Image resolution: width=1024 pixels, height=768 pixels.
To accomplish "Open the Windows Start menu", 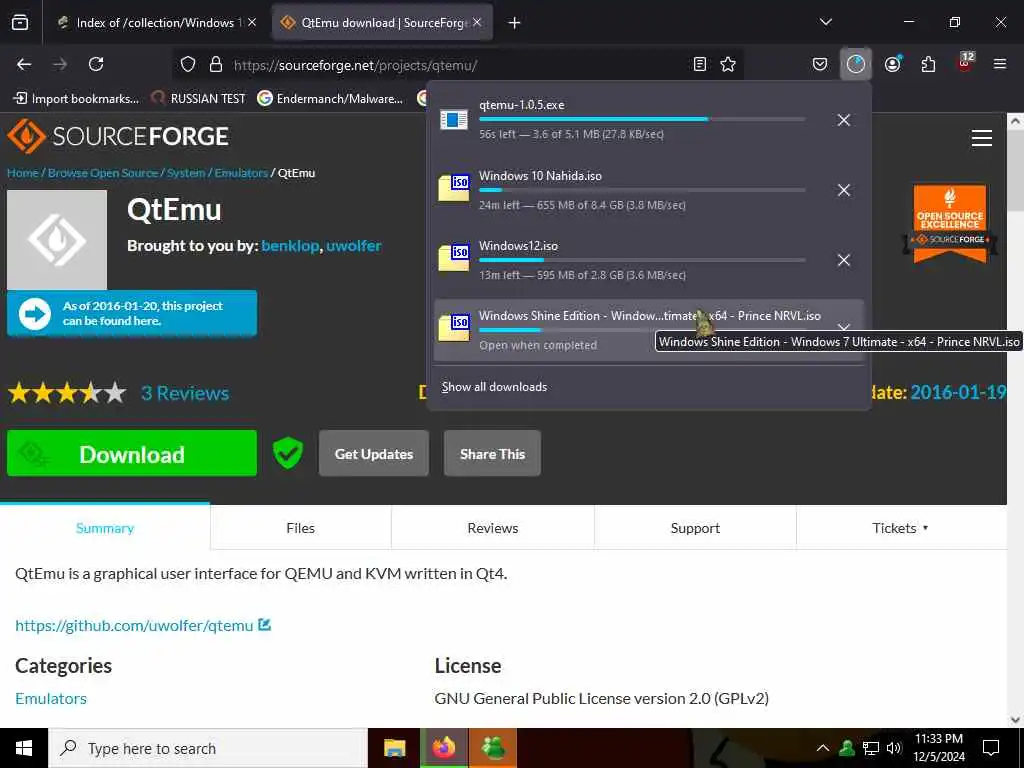I will coord(24,748).
